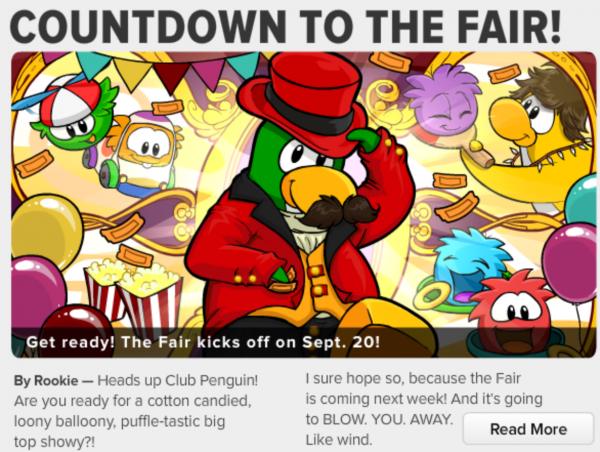
Task: Click the striped popcorn boxes
Action: point(132,297)
